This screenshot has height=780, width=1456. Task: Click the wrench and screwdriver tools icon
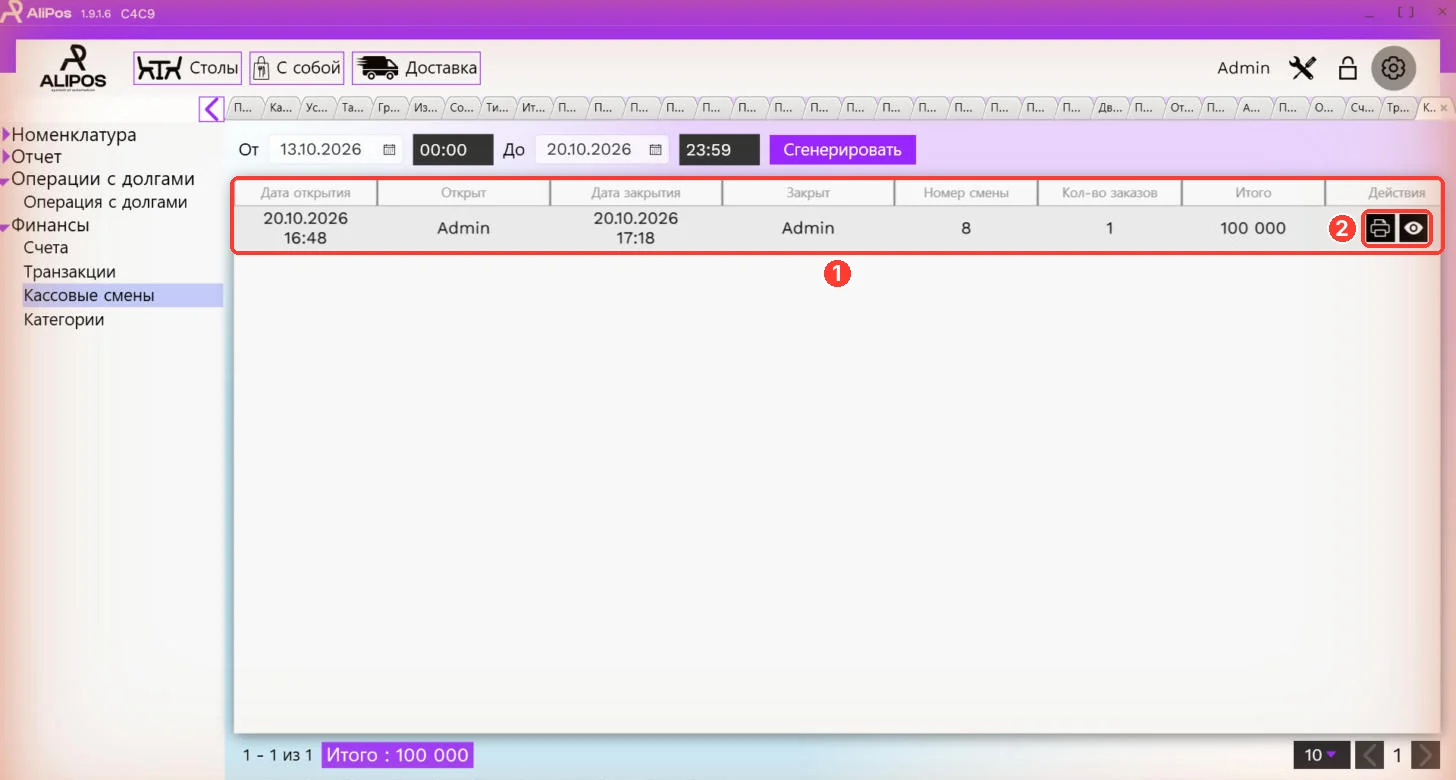1303,68
